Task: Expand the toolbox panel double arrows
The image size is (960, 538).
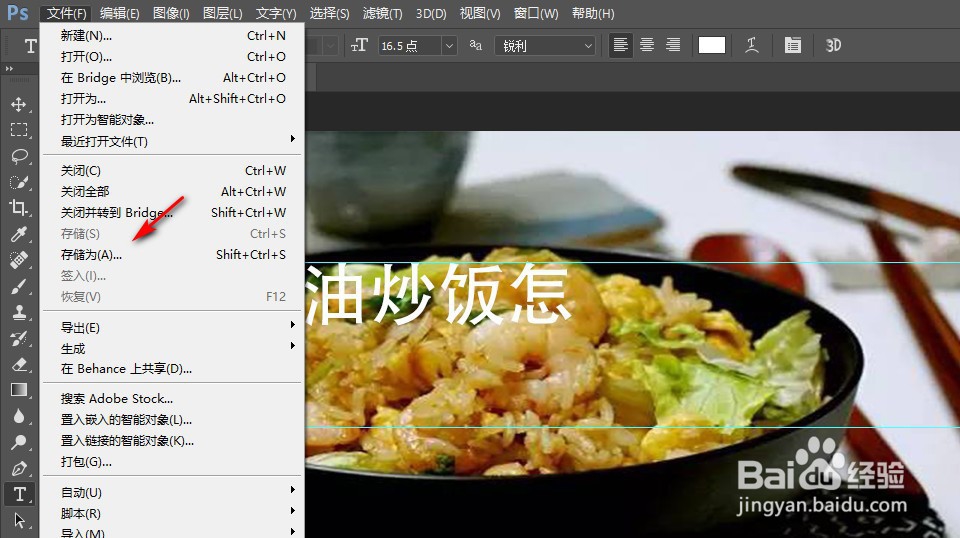Action: click(x=9, y=69)
